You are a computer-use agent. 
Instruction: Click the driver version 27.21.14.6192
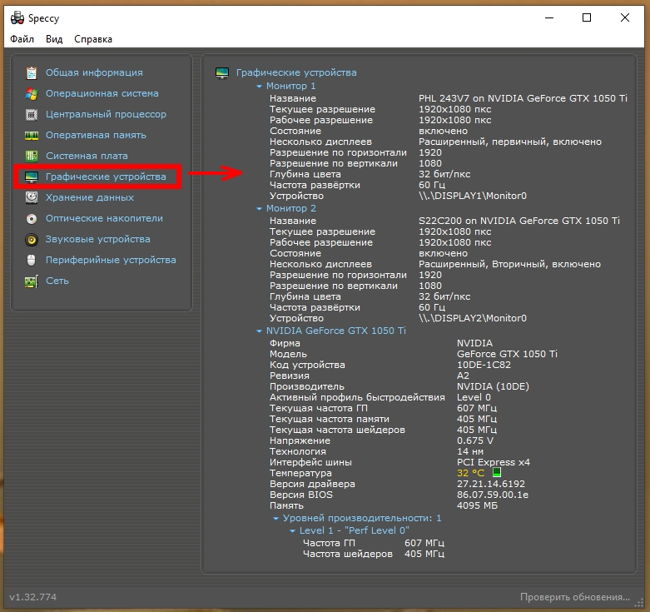[x=491, y=484]
